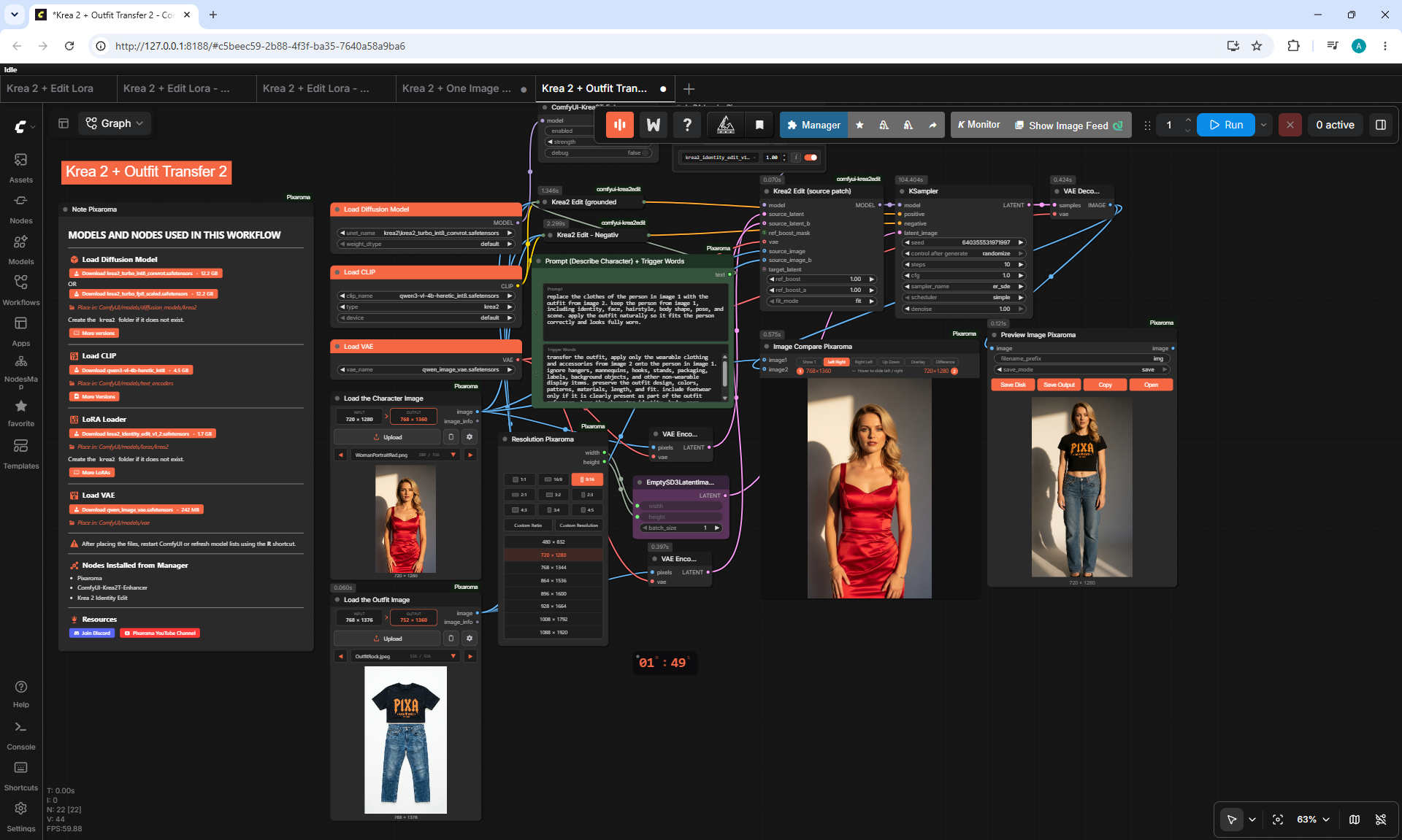
Task: Toggle the minimap icon at bottom right
Action: pyautogui.click(x=1355, y=820)
